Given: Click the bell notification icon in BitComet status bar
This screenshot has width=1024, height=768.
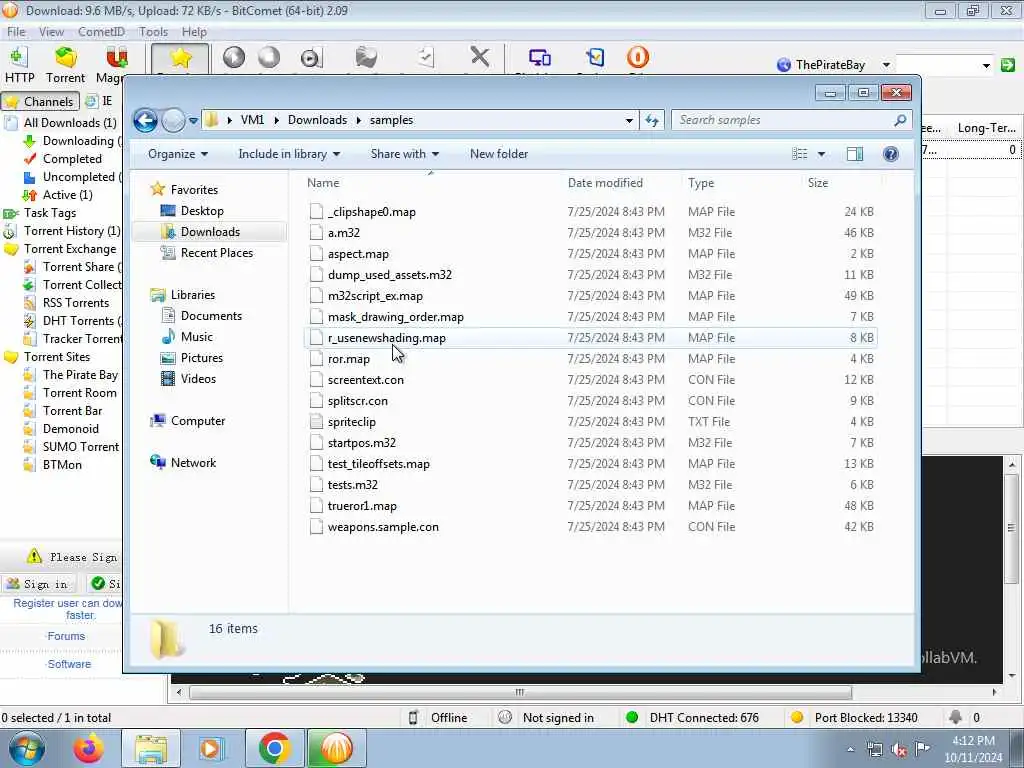Looking at the screenshot, I should click(x=955, y=717).
